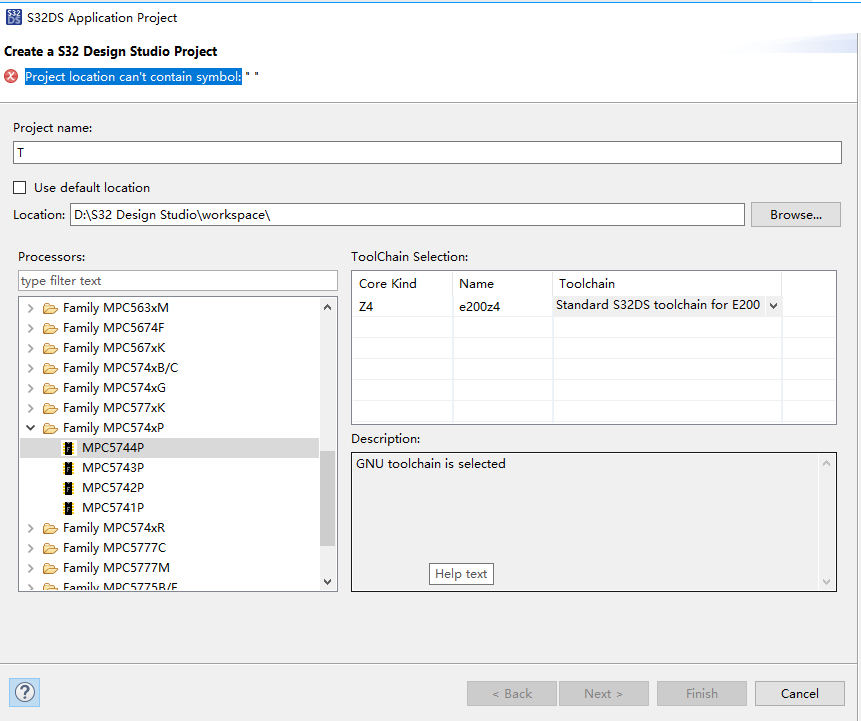The height and width of the screenshot is (721, 861).
Task: Click folder icon of Family MPC5674F
Action: tap(51, 328)
